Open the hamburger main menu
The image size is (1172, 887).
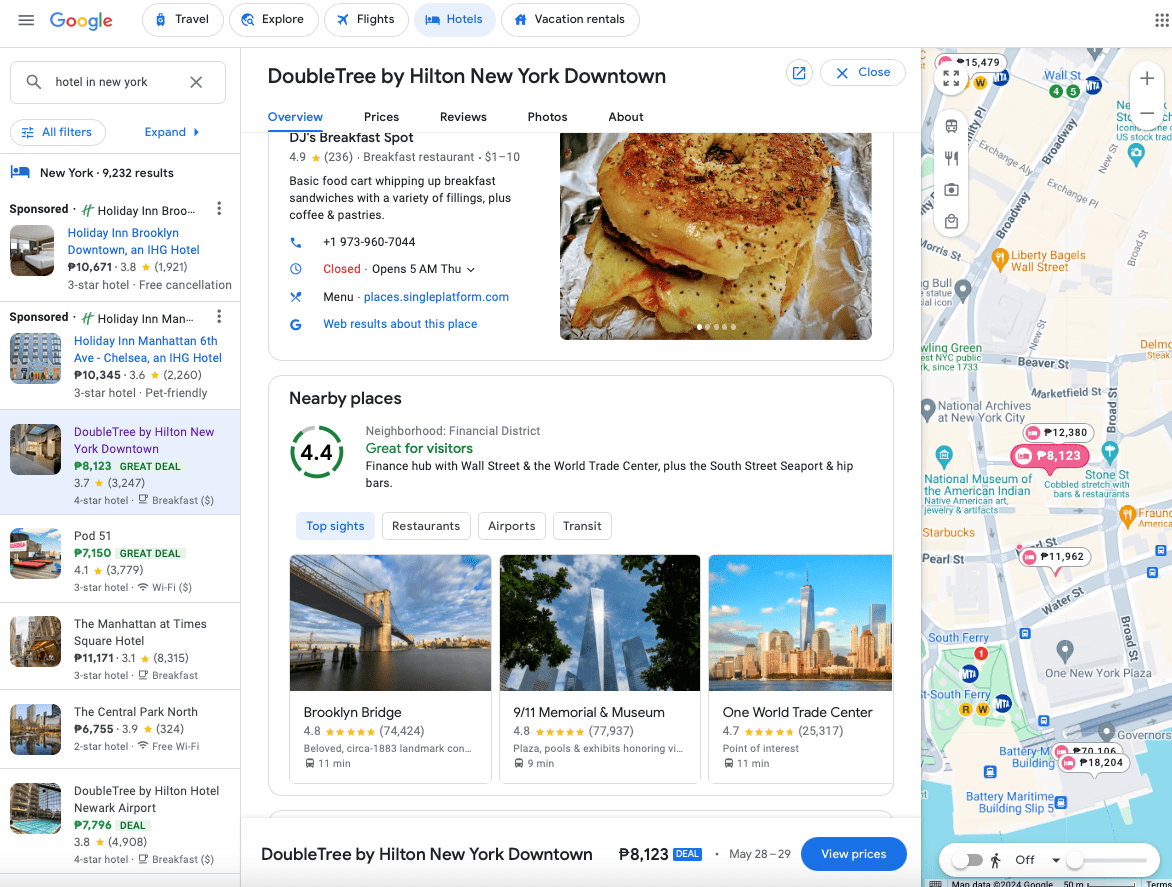coord(26,20)
